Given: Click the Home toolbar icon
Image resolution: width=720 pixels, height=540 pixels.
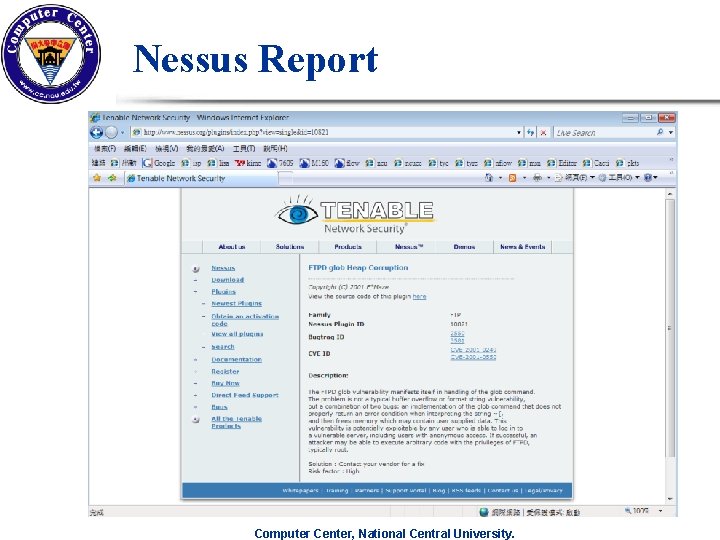Looking at the screenshot, I should point(489,178).
